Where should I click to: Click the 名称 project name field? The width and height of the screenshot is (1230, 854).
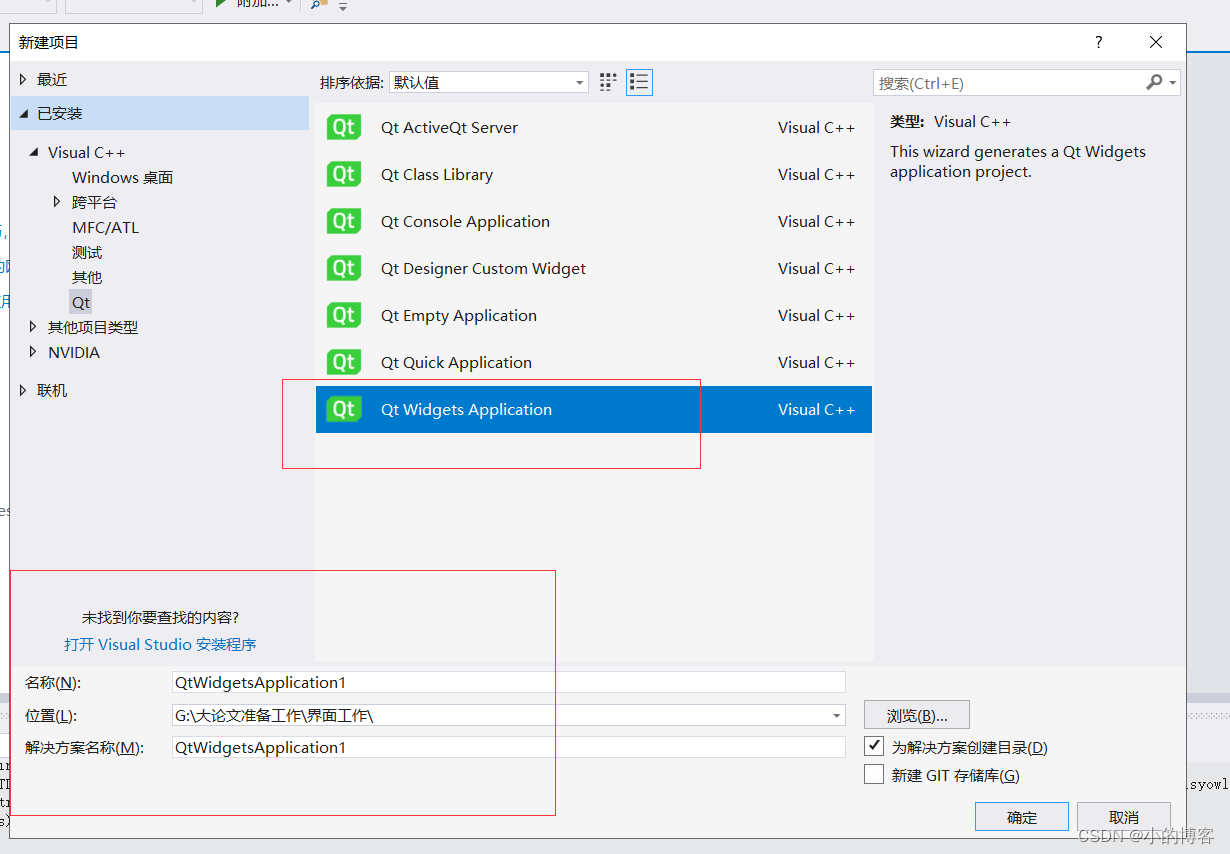pyautogui.click(x=500, y=682)
